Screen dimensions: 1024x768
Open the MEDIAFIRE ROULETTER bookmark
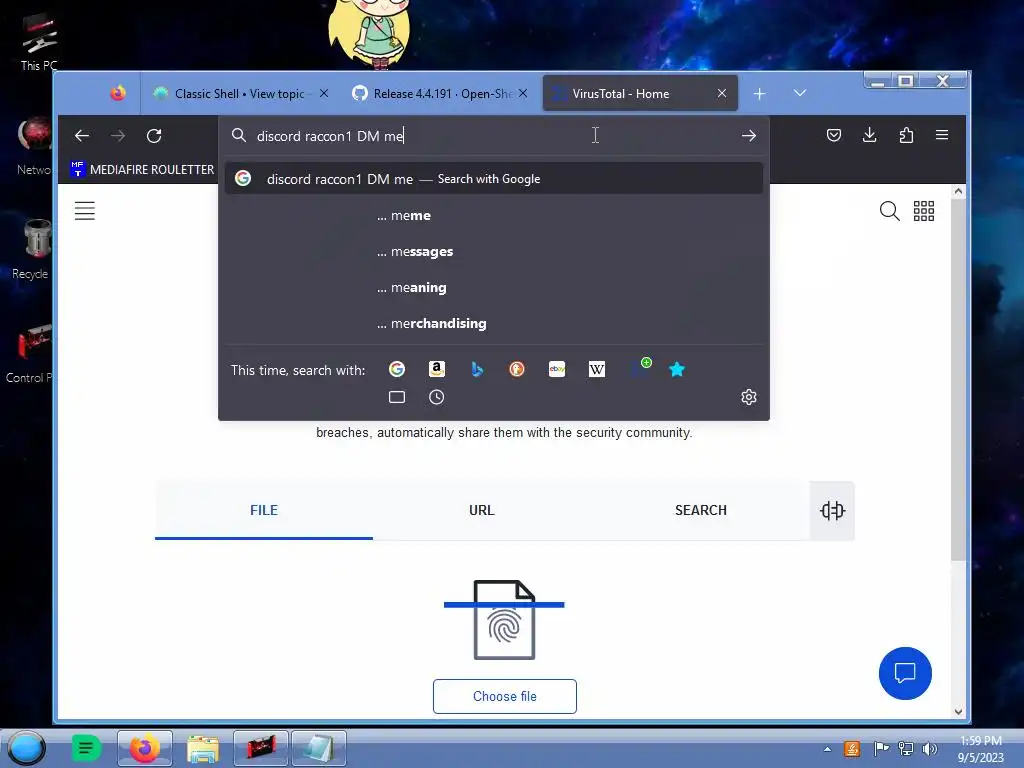tap(142, 169)
